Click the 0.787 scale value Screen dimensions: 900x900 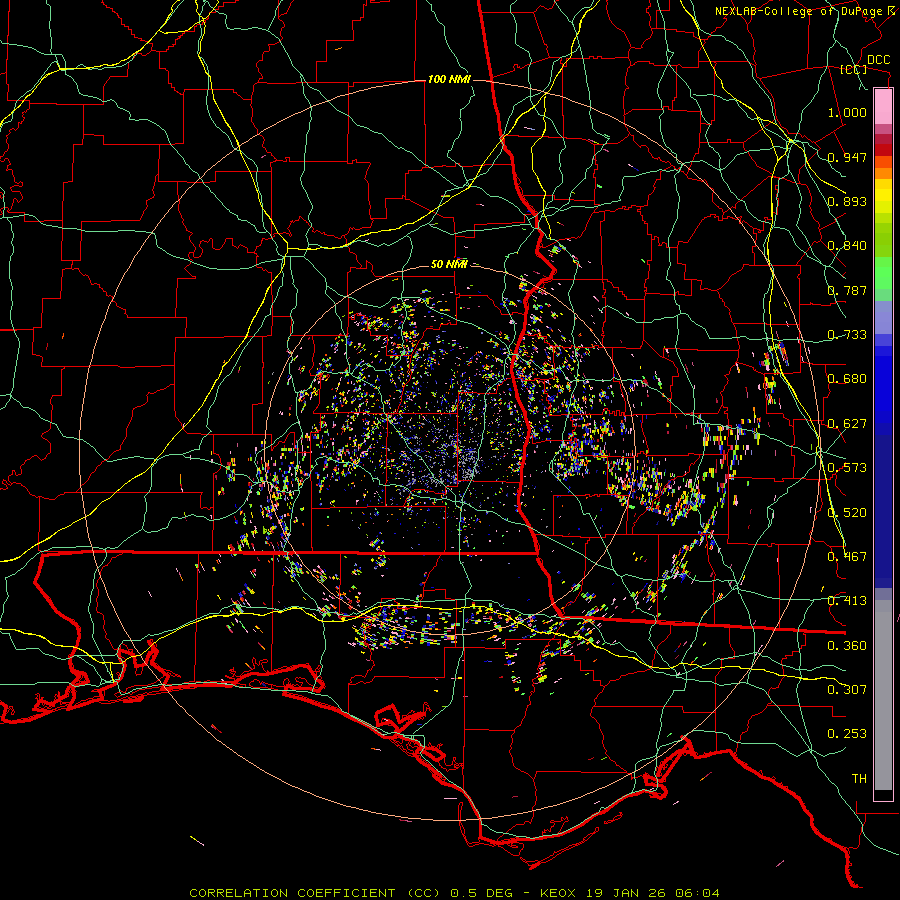(847, 290)
